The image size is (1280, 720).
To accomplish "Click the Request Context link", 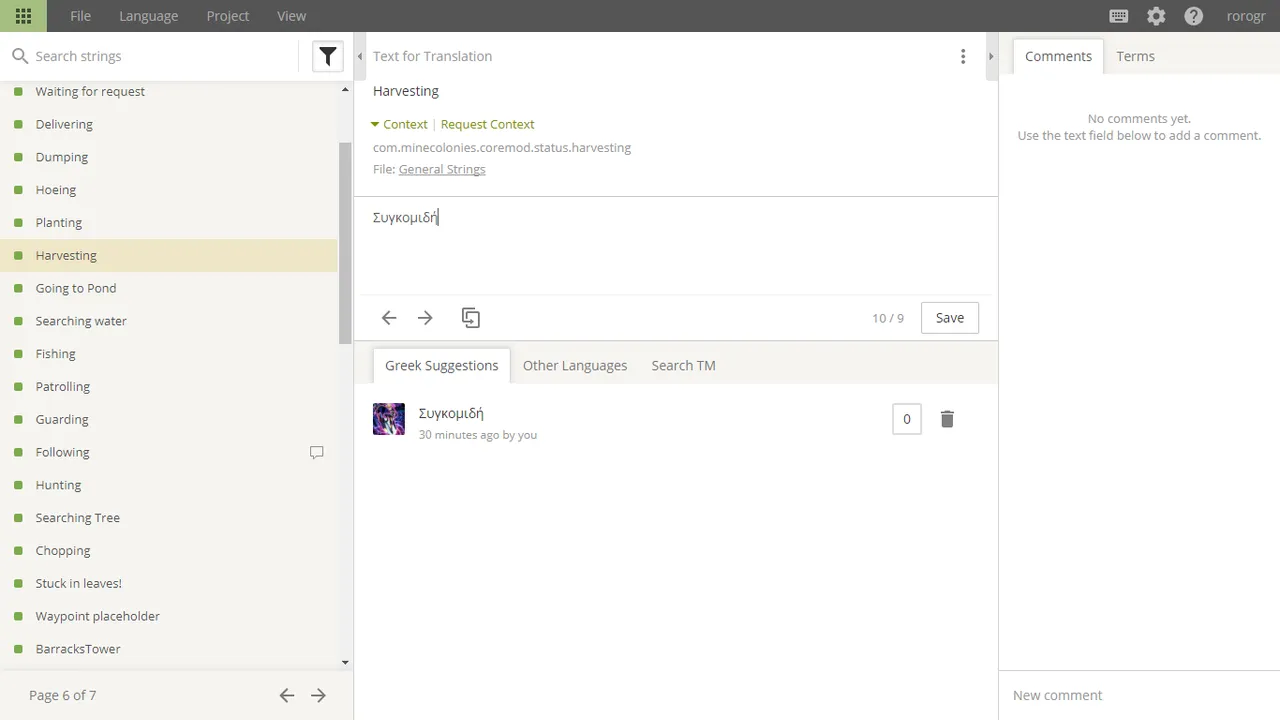I will click(x=487, y=124).
